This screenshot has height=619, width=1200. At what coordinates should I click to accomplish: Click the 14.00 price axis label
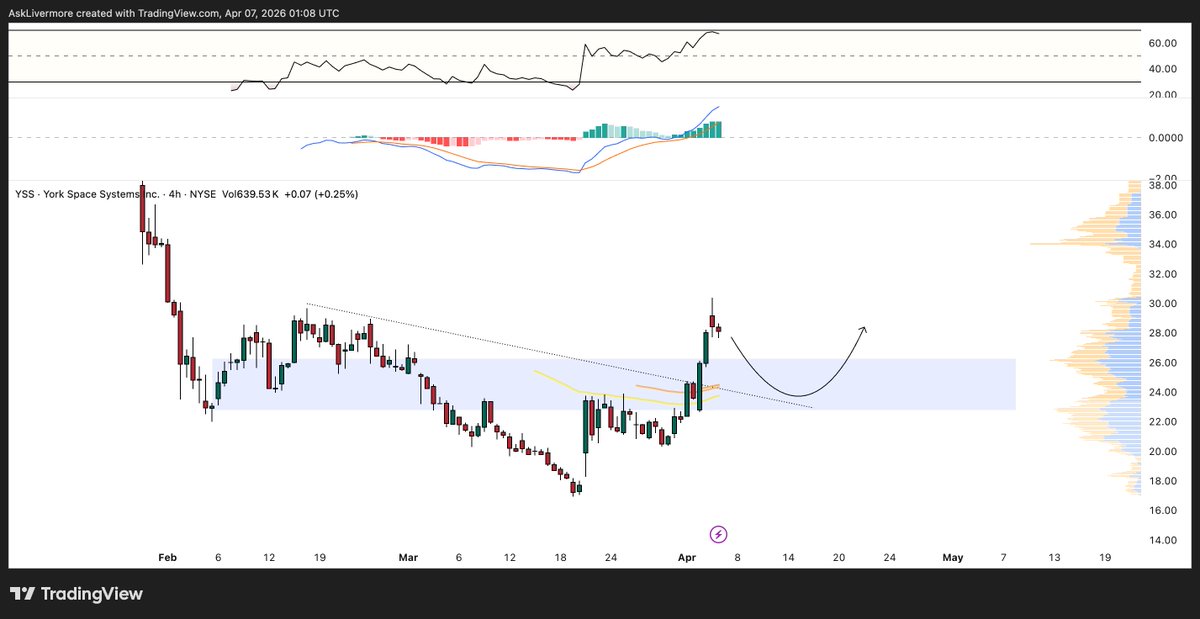1161,540
